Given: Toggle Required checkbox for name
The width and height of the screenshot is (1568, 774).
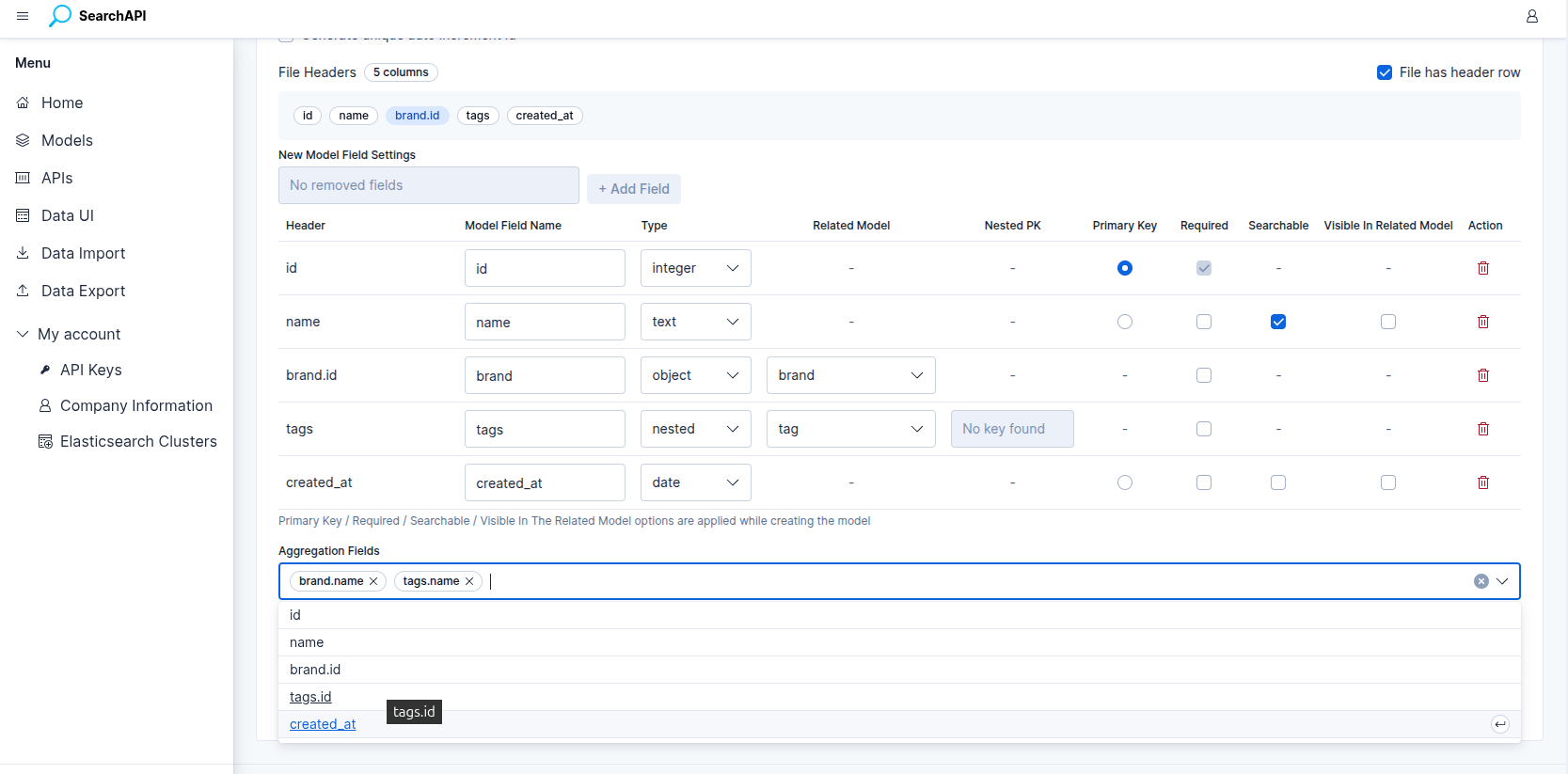Looking at the screenshot, I should tap(1204, 322).
